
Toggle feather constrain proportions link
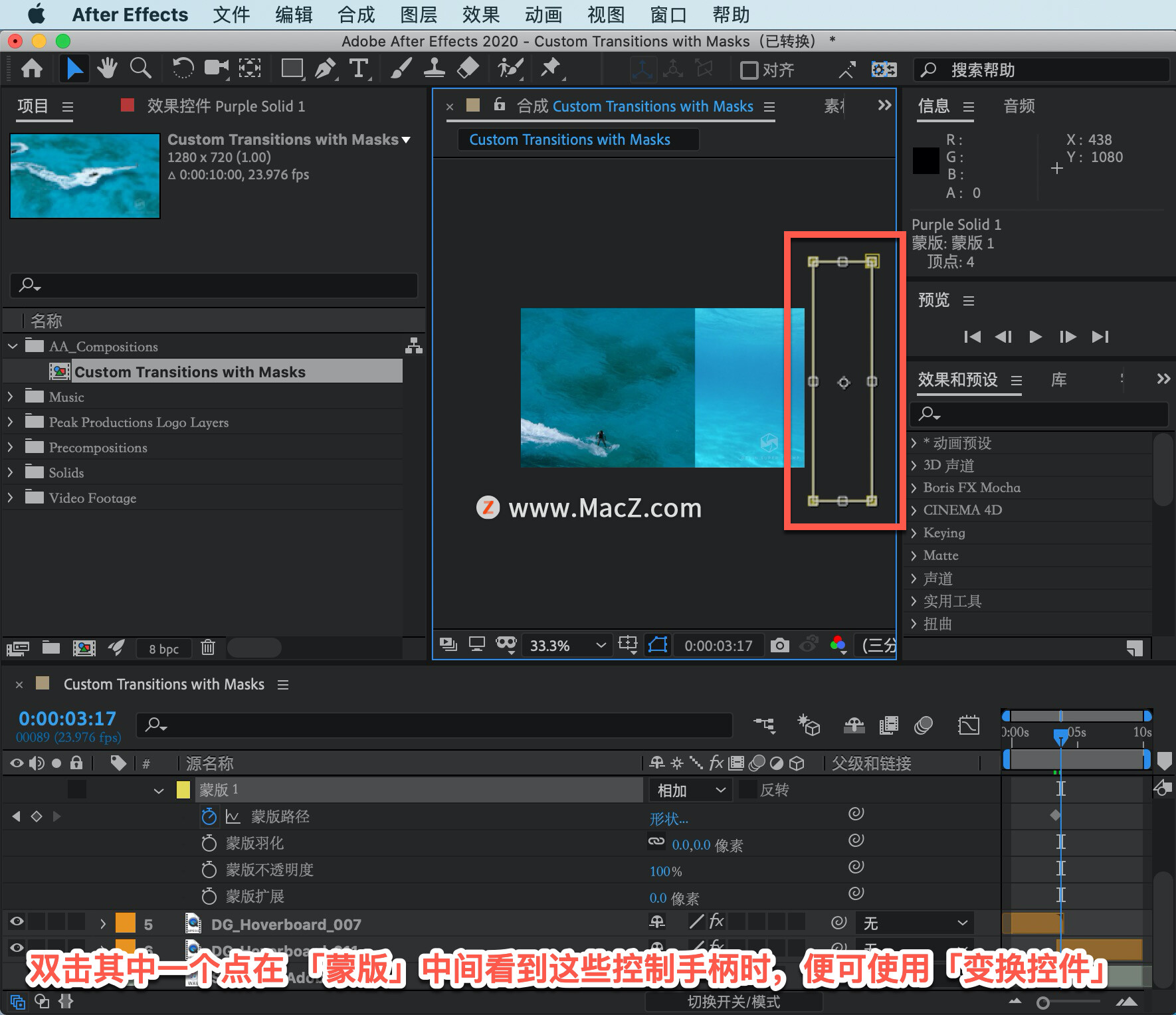pos(656,842)
